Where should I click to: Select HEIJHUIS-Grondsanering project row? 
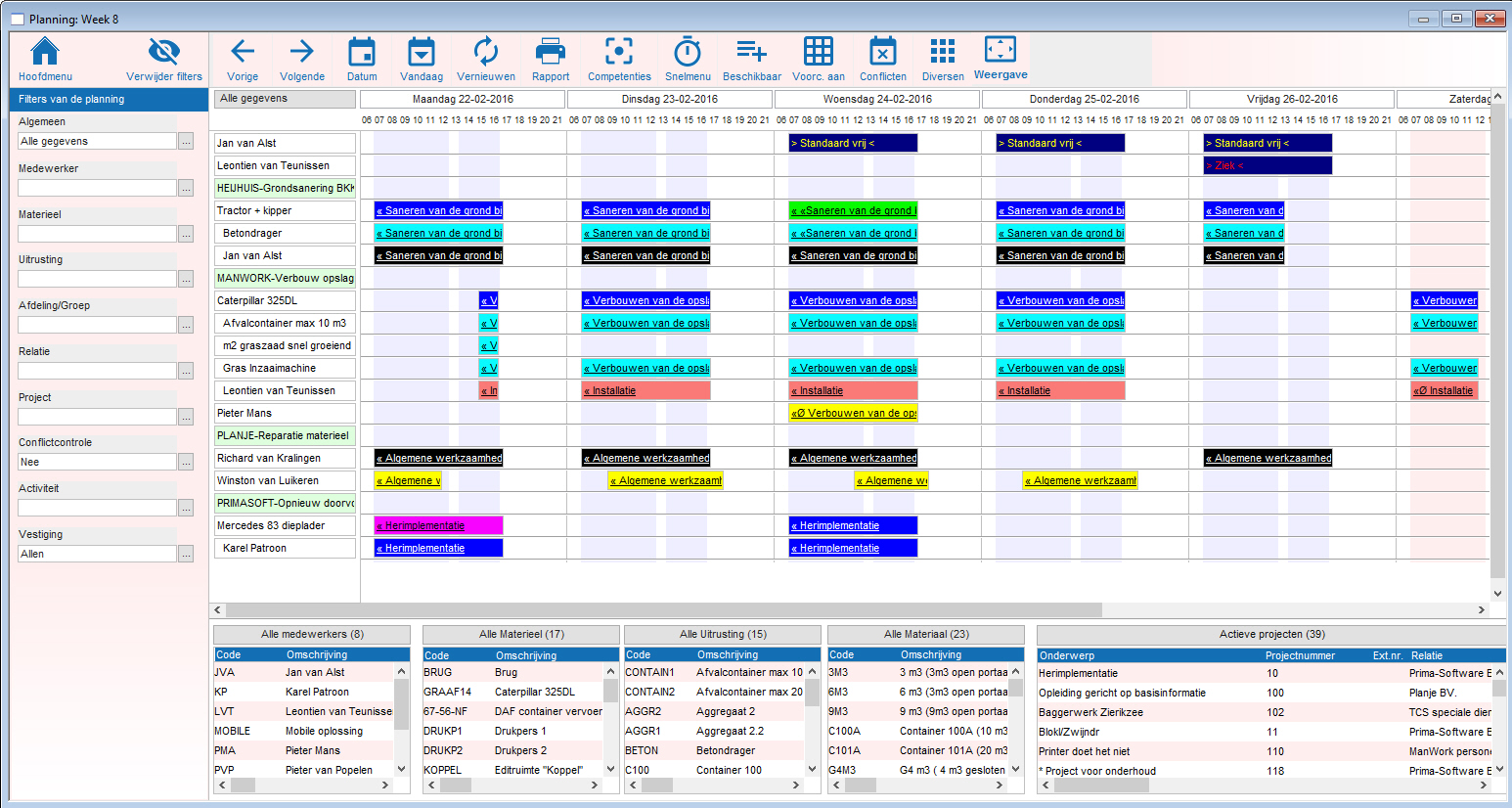pos(285,188)
